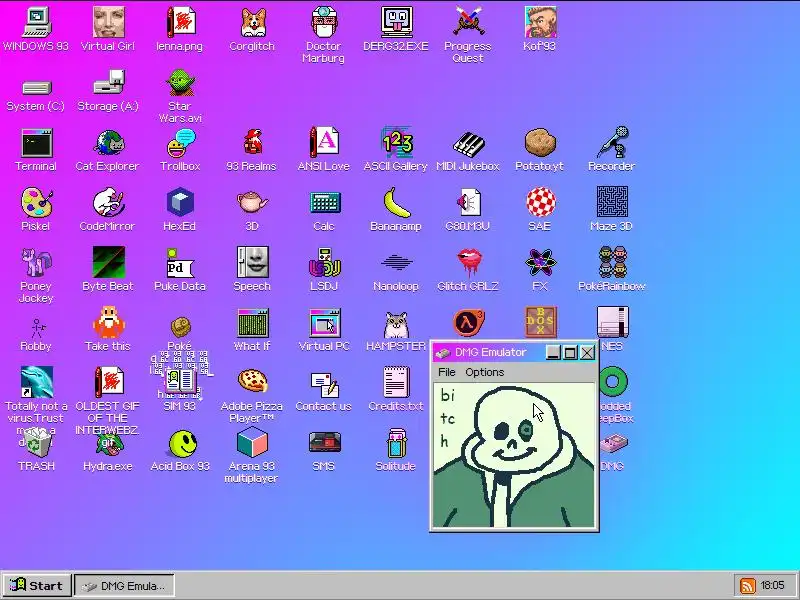
Task: Click the DMG Emulator game screen
Action: click(x=513, y=455)
